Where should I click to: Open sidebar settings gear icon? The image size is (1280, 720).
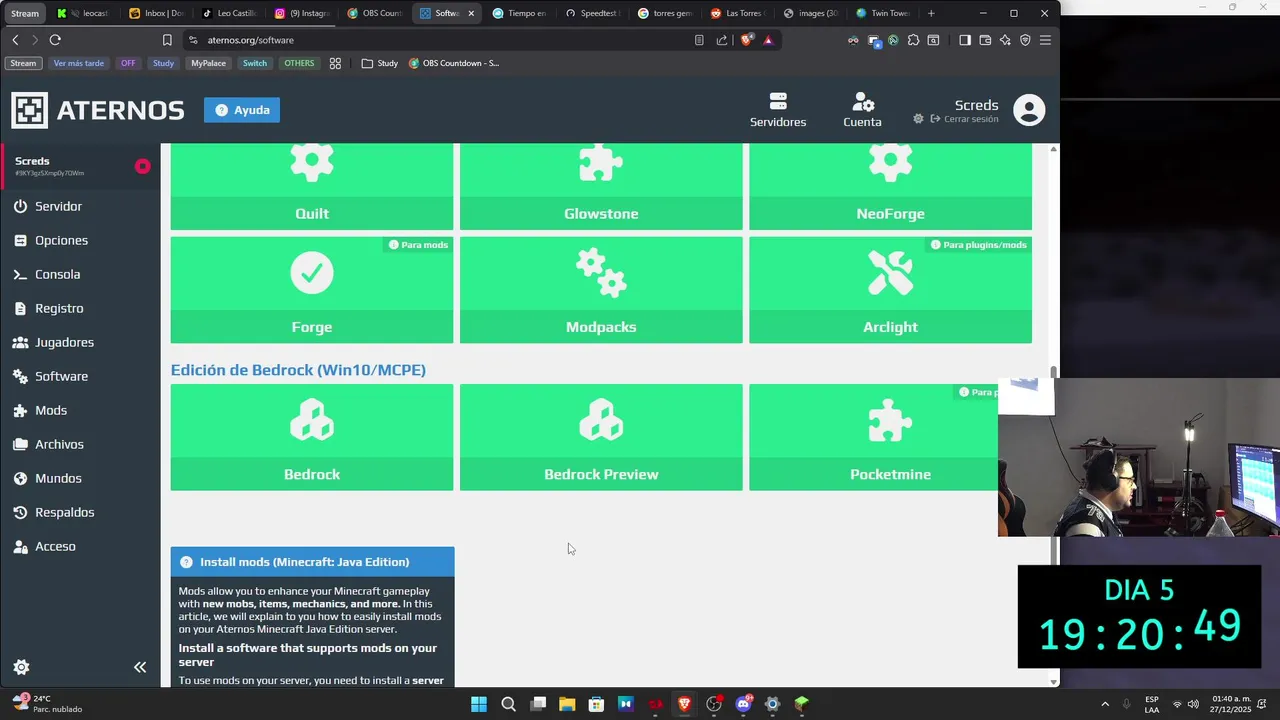tap(21, 667)
